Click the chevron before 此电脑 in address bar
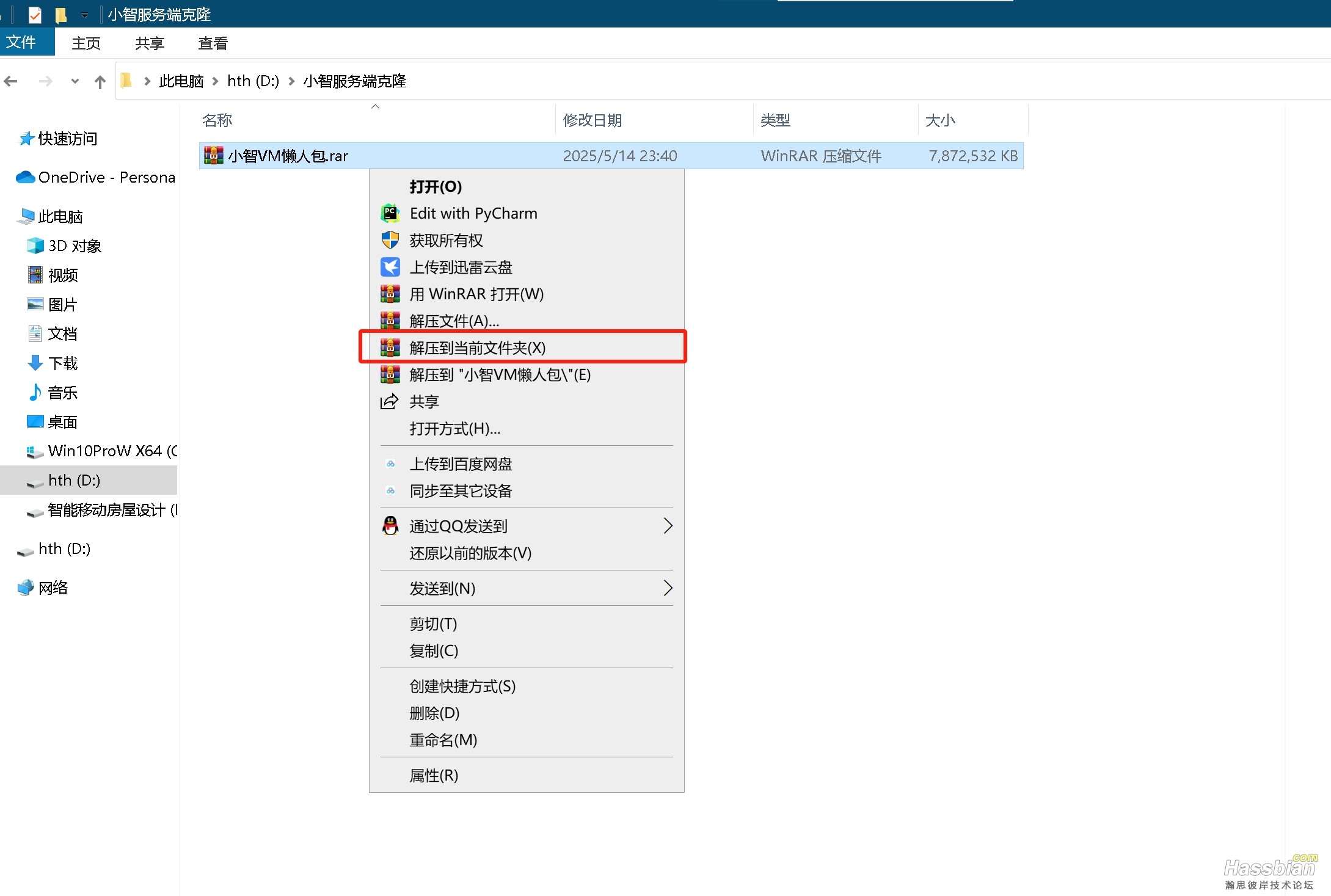Screen dimensions: 1331x896 tap(147, 81)
